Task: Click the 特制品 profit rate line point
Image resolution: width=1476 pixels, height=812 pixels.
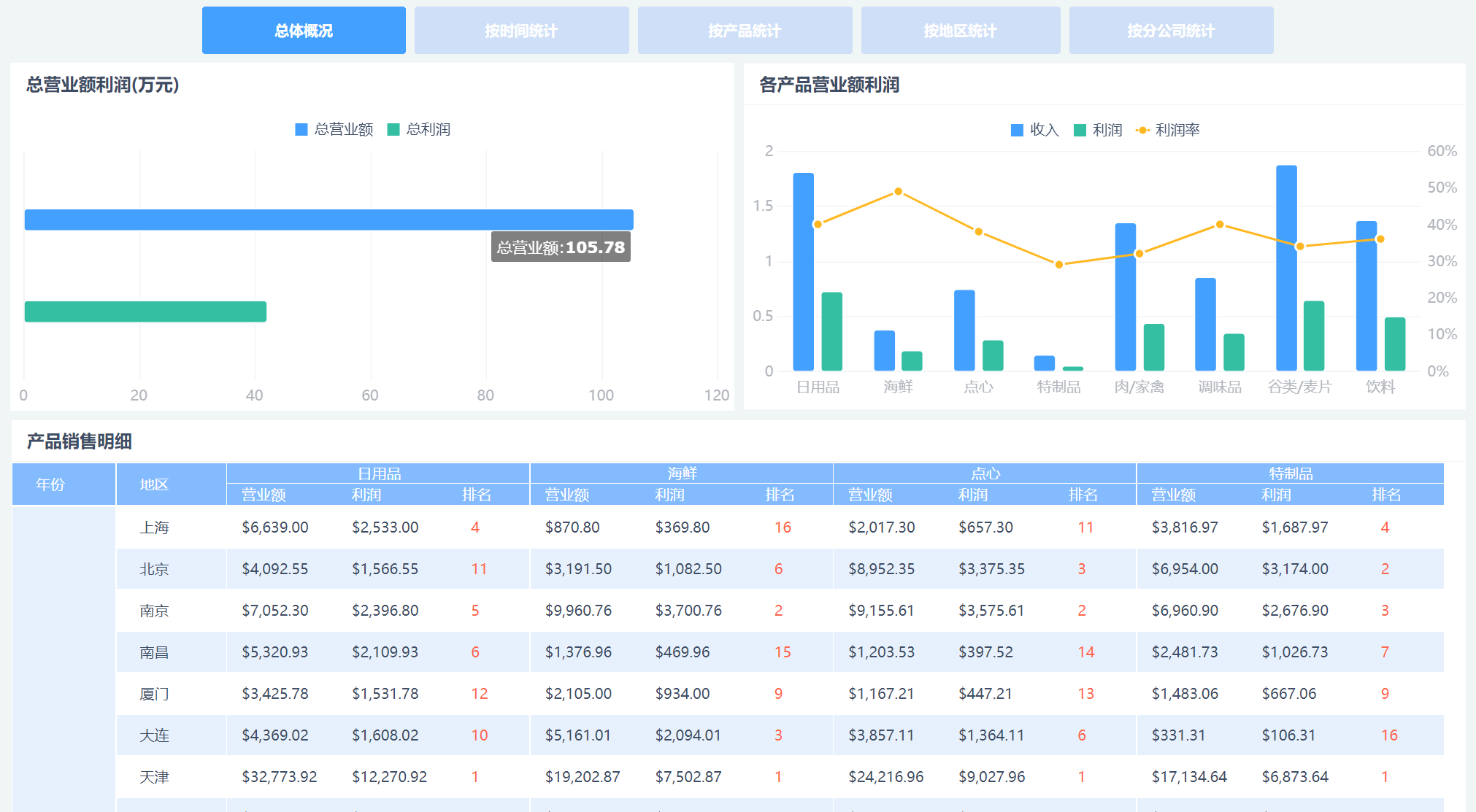Action: pyautogui.click(x=1059, y=265)
